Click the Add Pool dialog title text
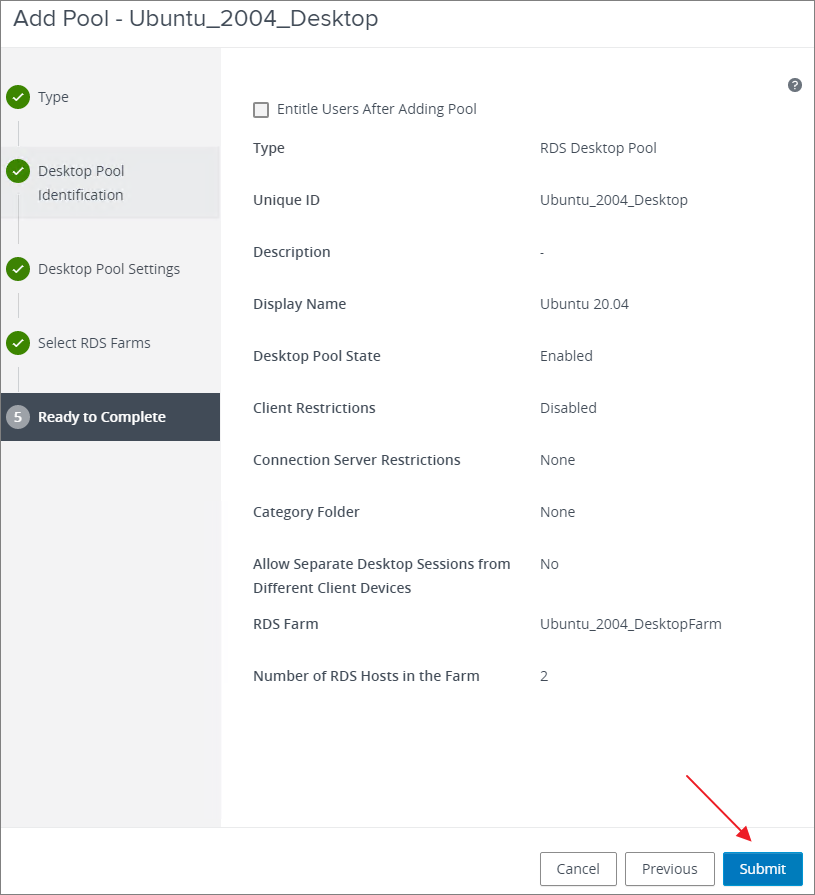This screenshot has width=815, height=895. pos(196,19)
